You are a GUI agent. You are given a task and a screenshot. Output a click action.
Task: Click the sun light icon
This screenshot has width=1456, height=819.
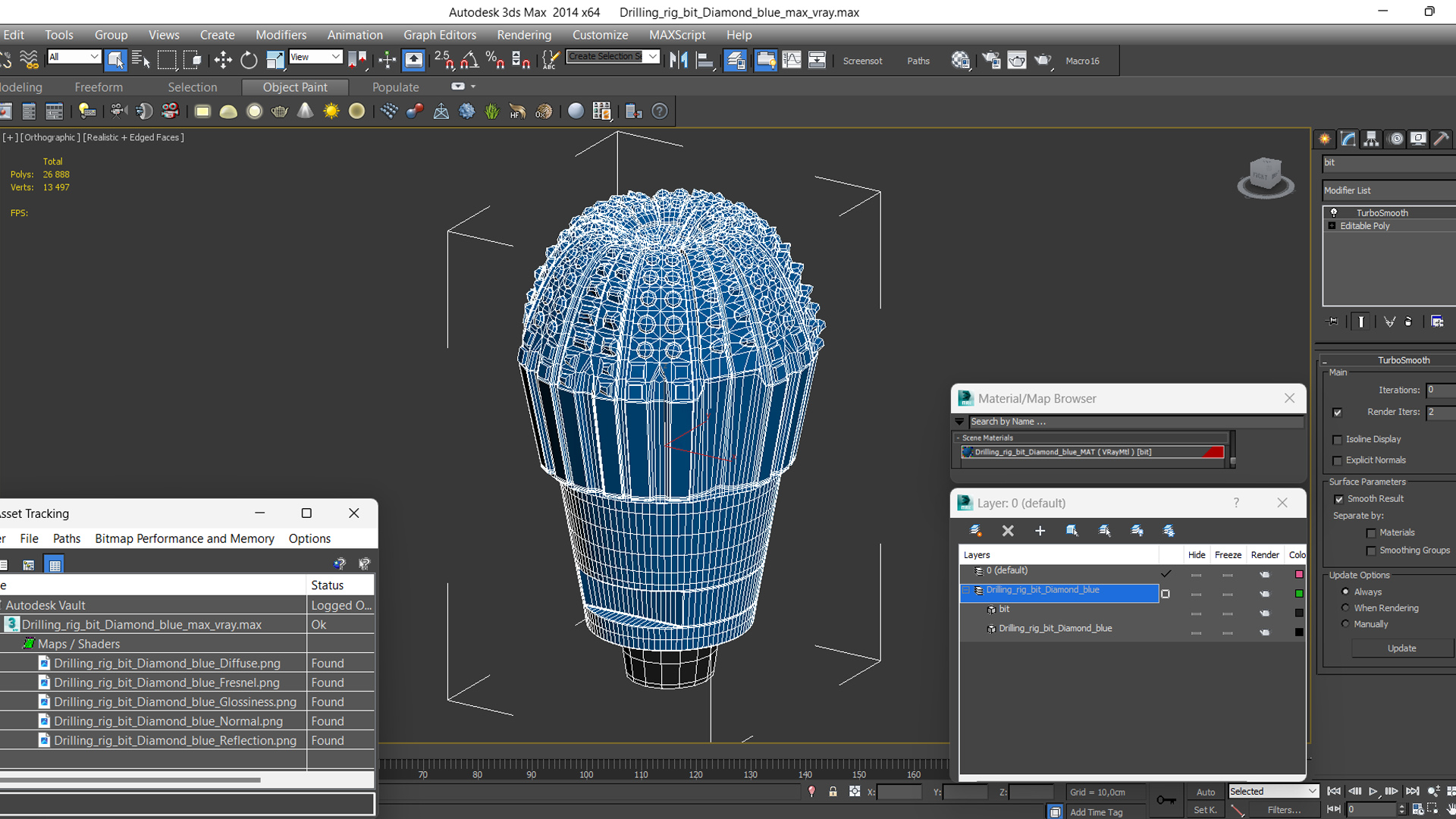click(331, 111)
